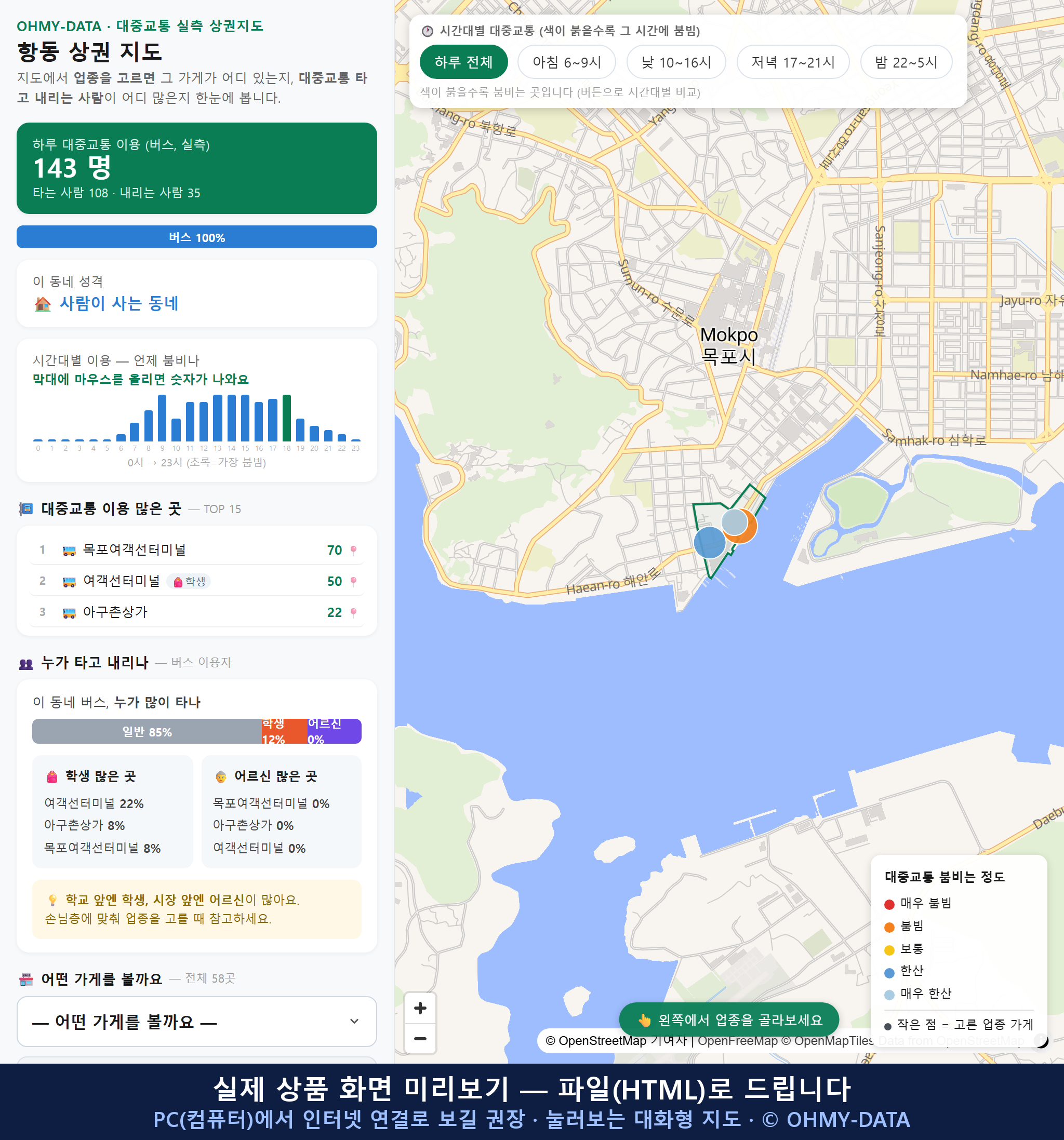Click the light-blue 매우 한산 legend dot

[889, 995]
